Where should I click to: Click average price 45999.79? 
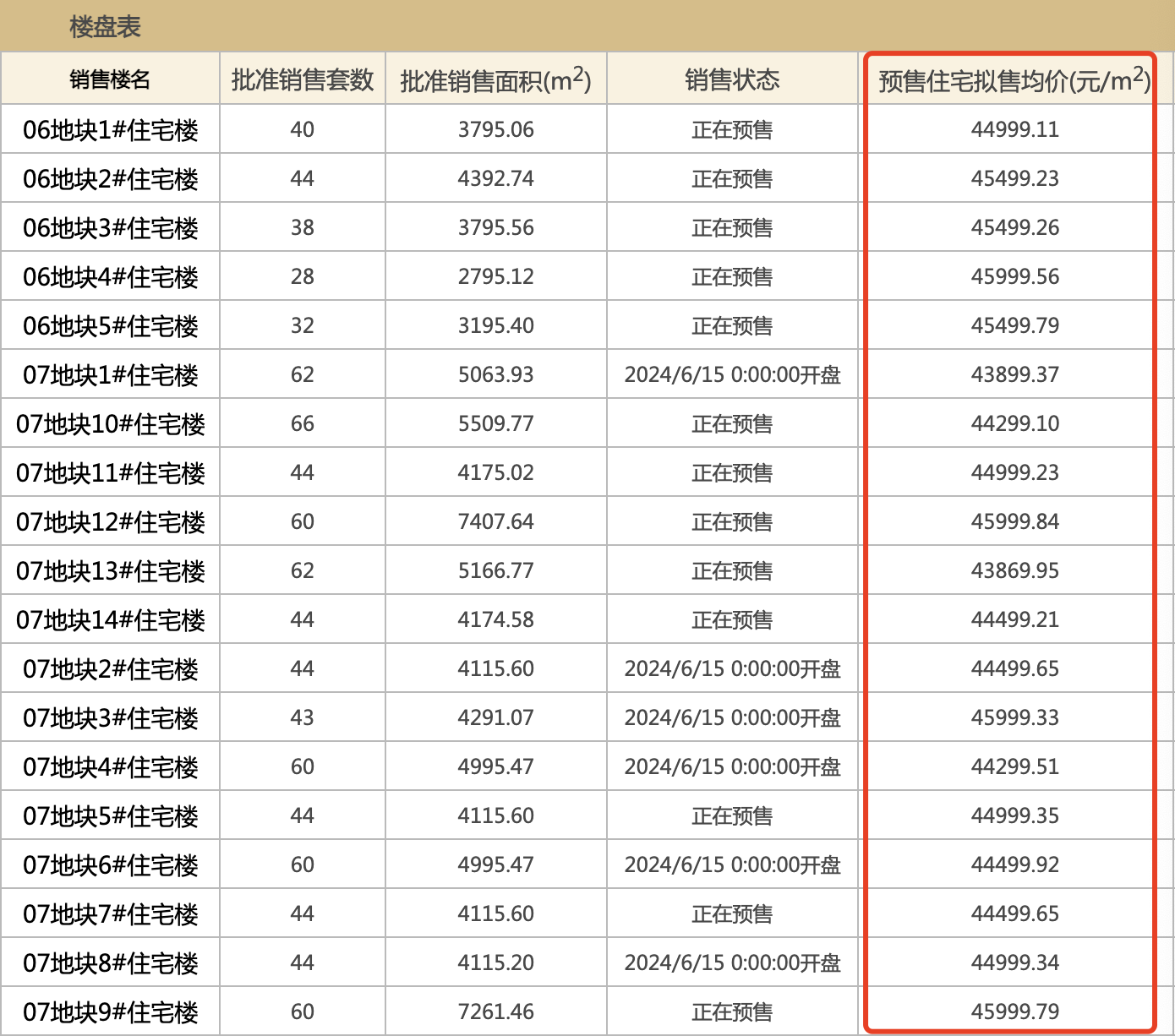(x=1014, y=1011)
